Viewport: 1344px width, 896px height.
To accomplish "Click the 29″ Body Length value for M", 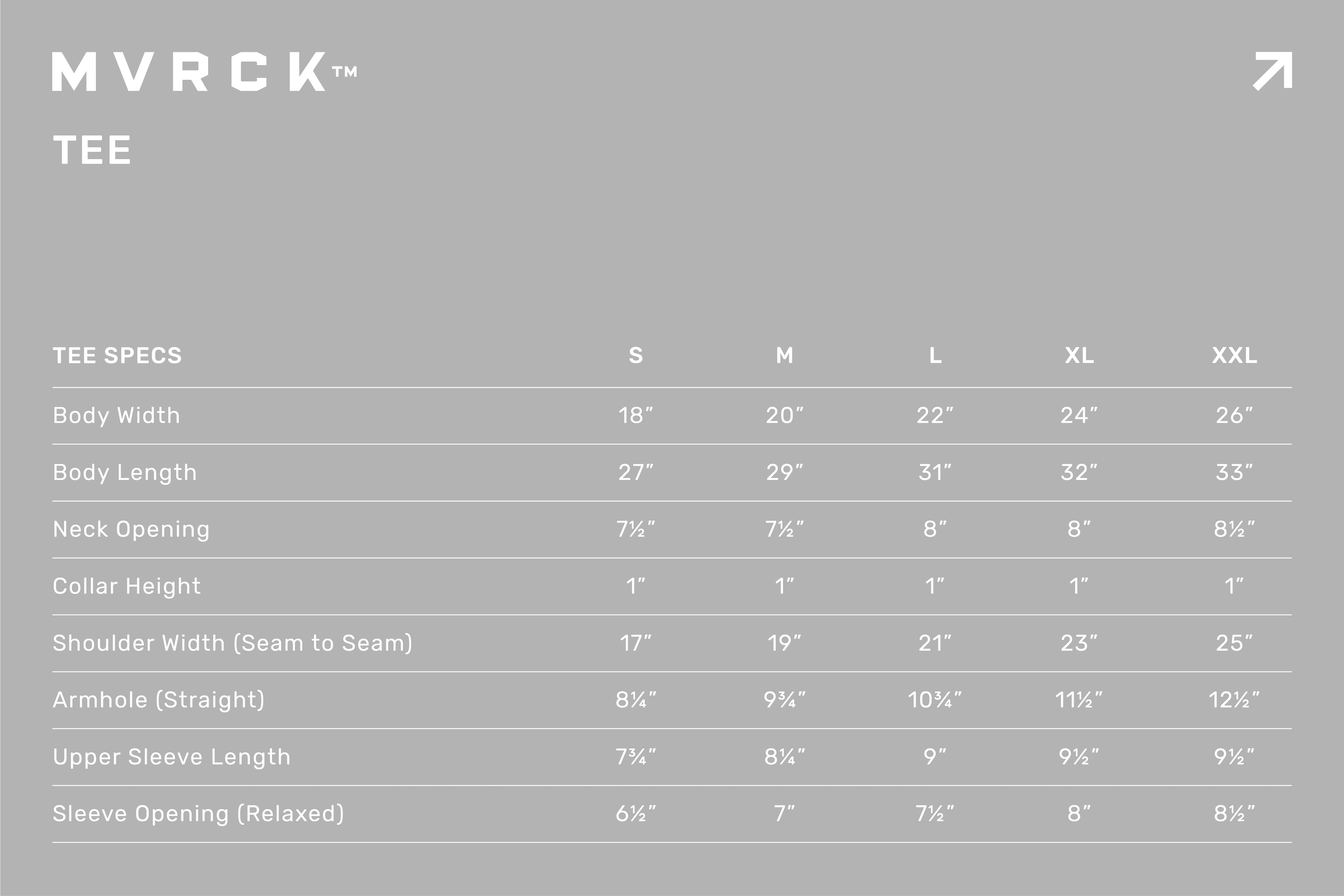I will 785,472.
